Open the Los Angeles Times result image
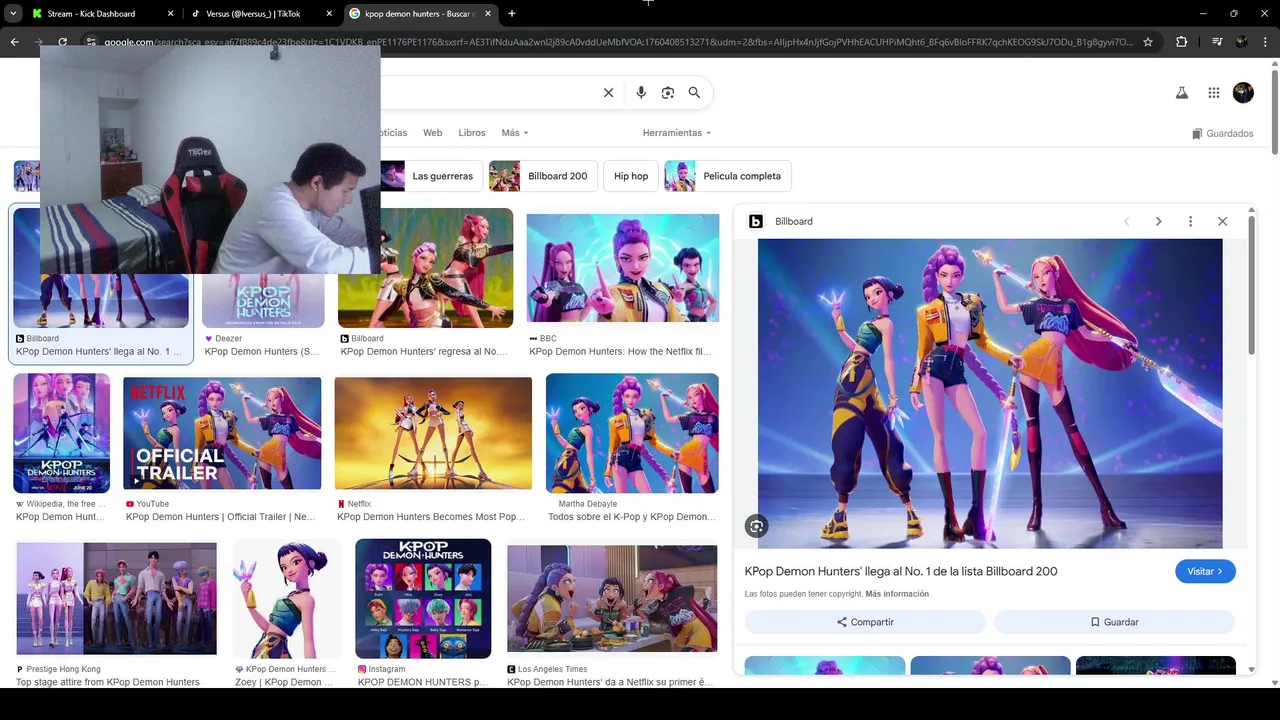1280x720 pixels. (x=612, y=598)
